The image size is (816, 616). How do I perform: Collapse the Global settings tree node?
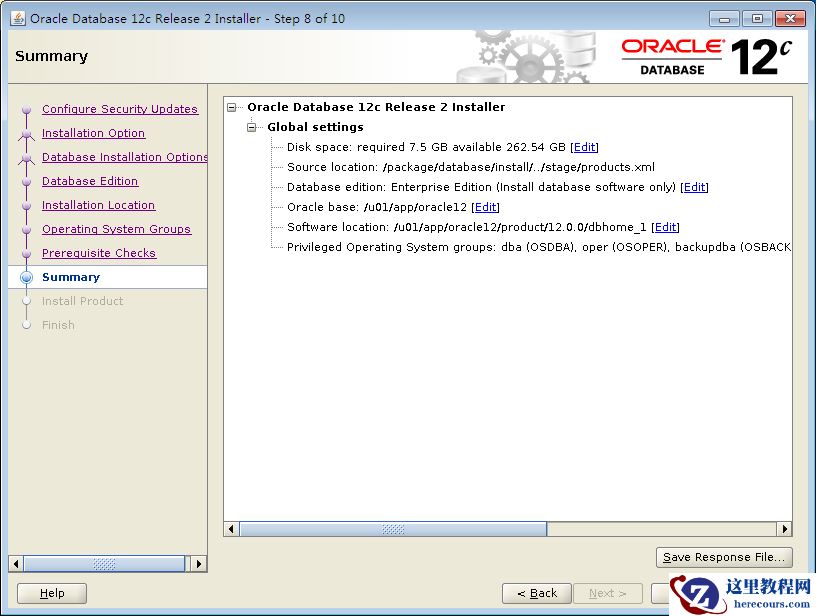252,127
